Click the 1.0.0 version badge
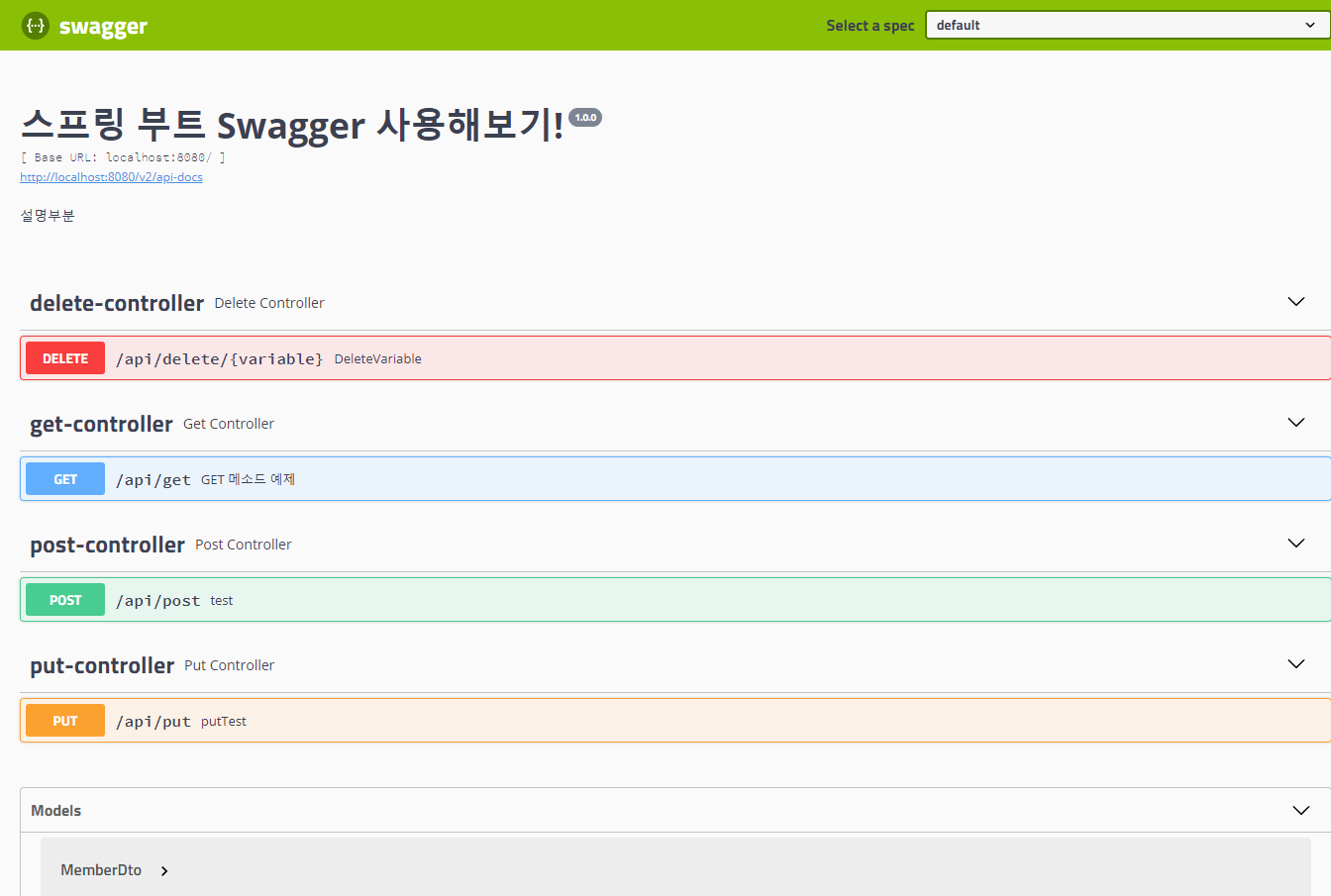 click(x=585, y=116)
